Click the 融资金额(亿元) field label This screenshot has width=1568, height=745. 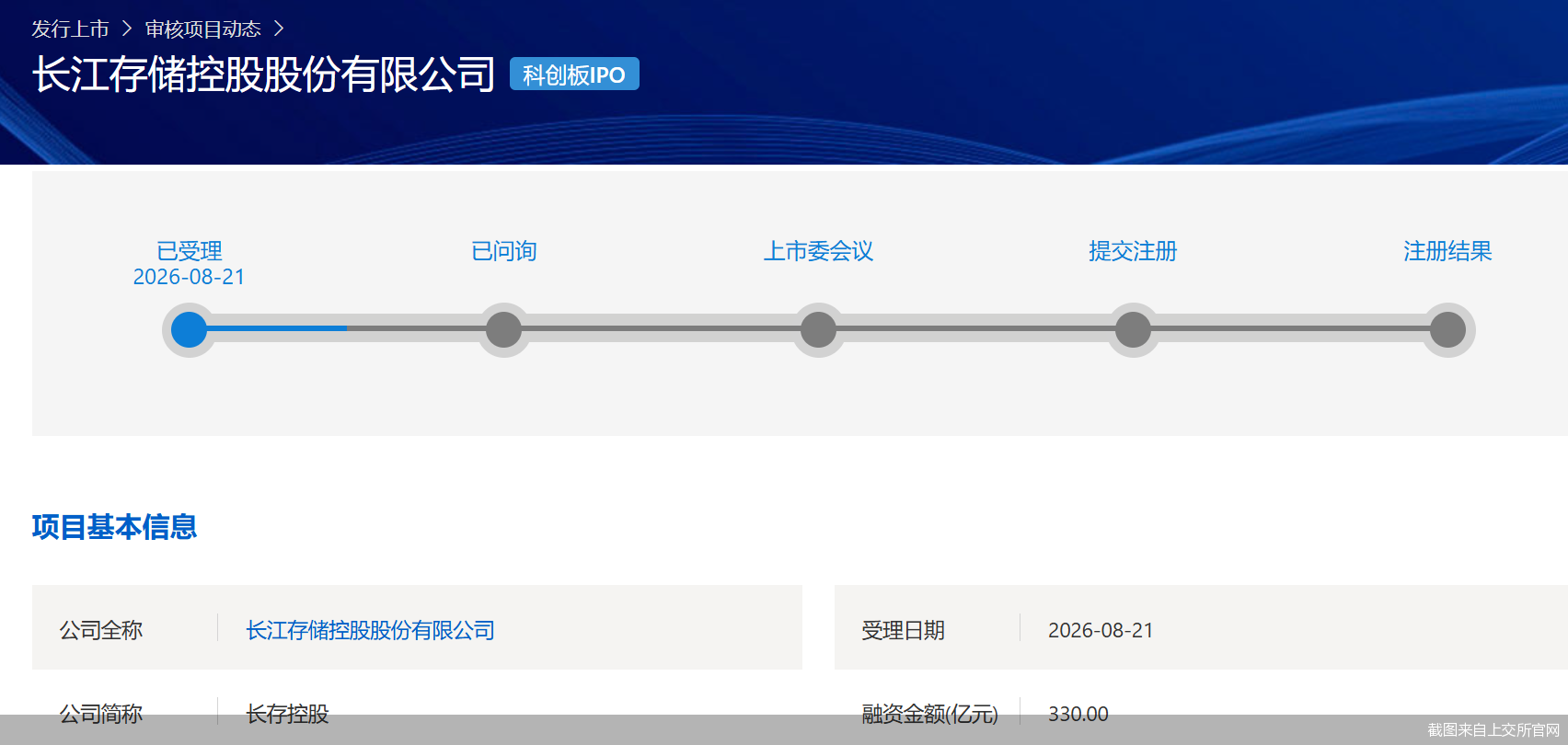pos(930,714)
